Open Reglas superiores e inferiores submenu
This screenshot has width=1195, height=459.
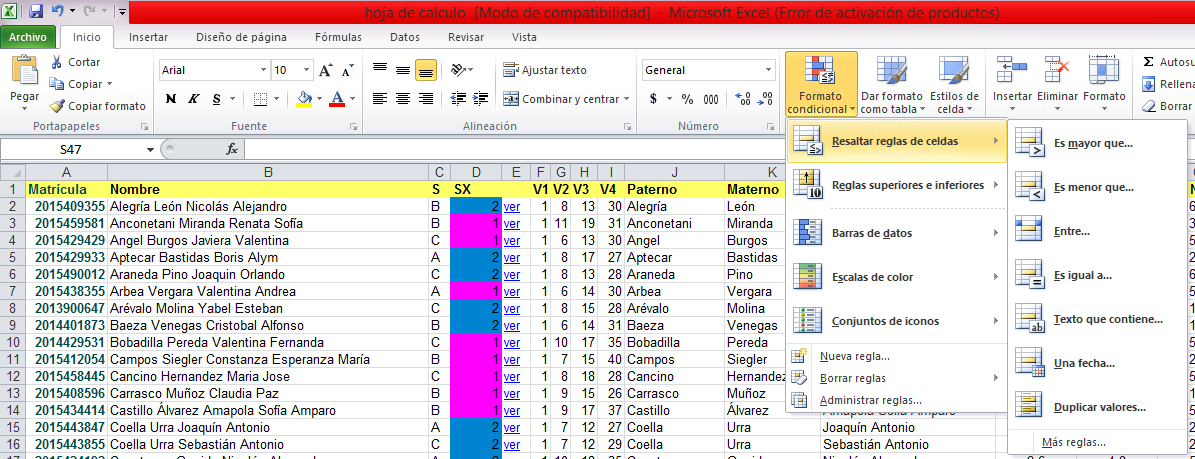pos(896,185)
